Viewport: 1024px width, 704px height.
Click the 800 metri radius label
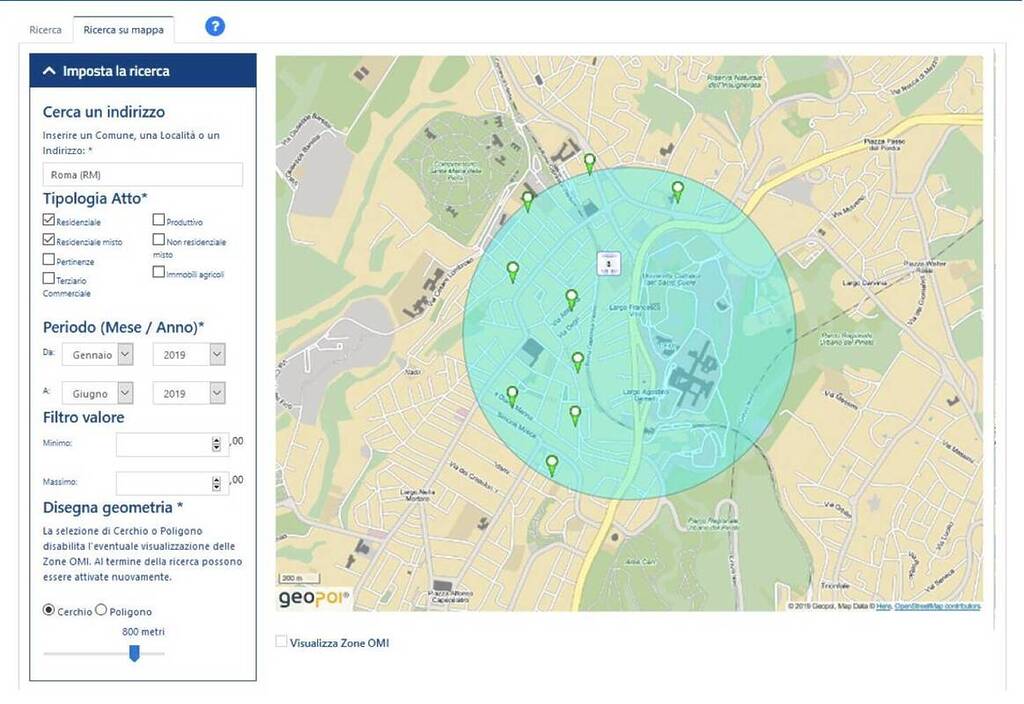143,632
